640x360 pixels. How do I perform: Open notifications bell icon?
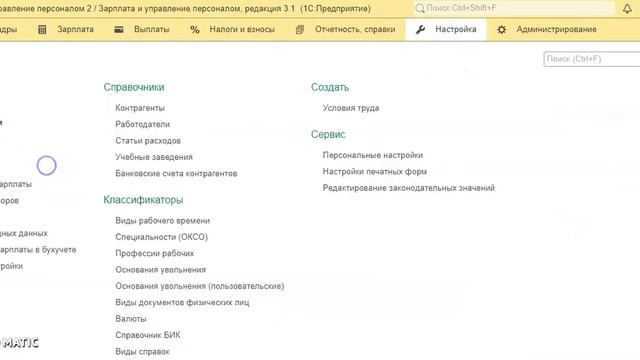627,8
